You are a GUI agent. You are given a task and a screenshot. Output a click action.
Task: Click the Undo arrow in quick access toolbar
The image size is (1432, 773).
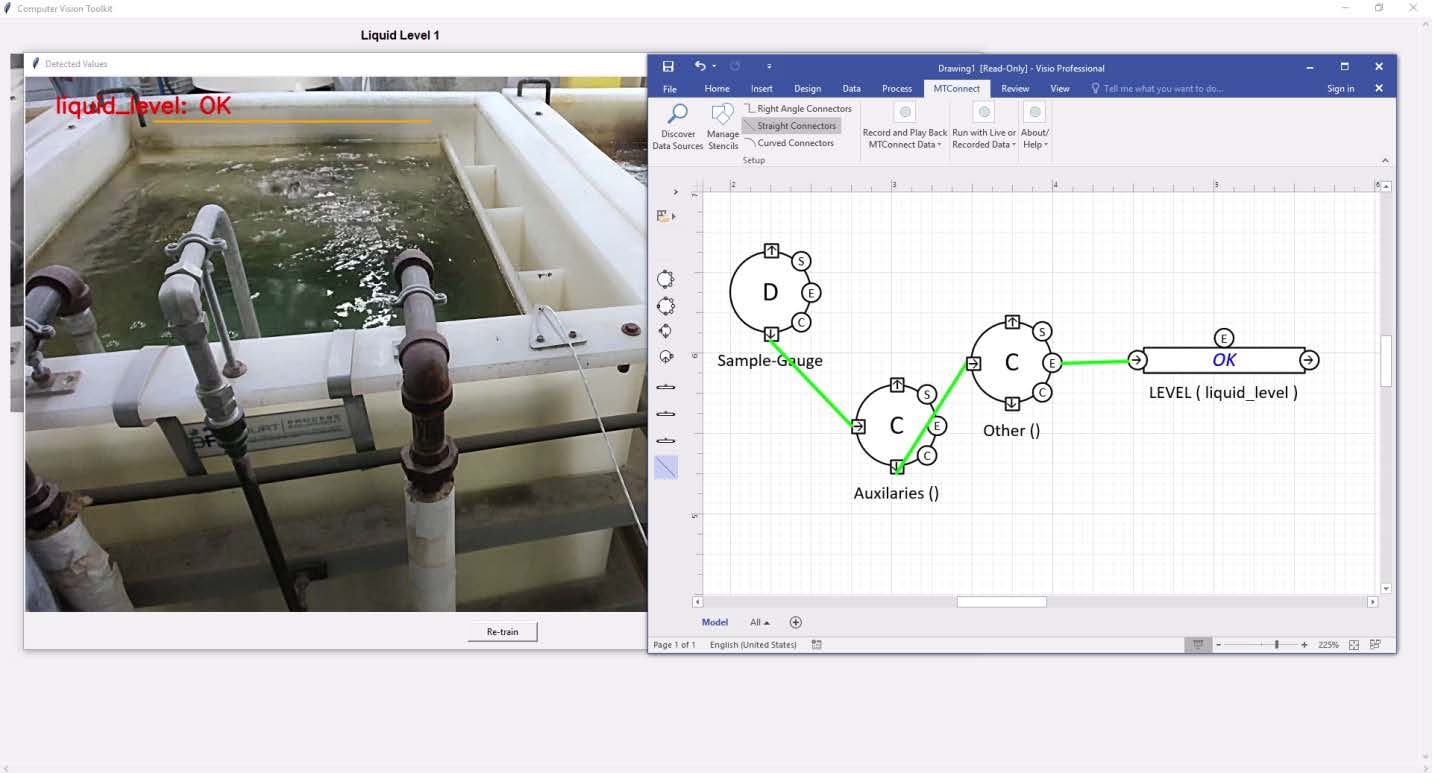pos(700,67)
